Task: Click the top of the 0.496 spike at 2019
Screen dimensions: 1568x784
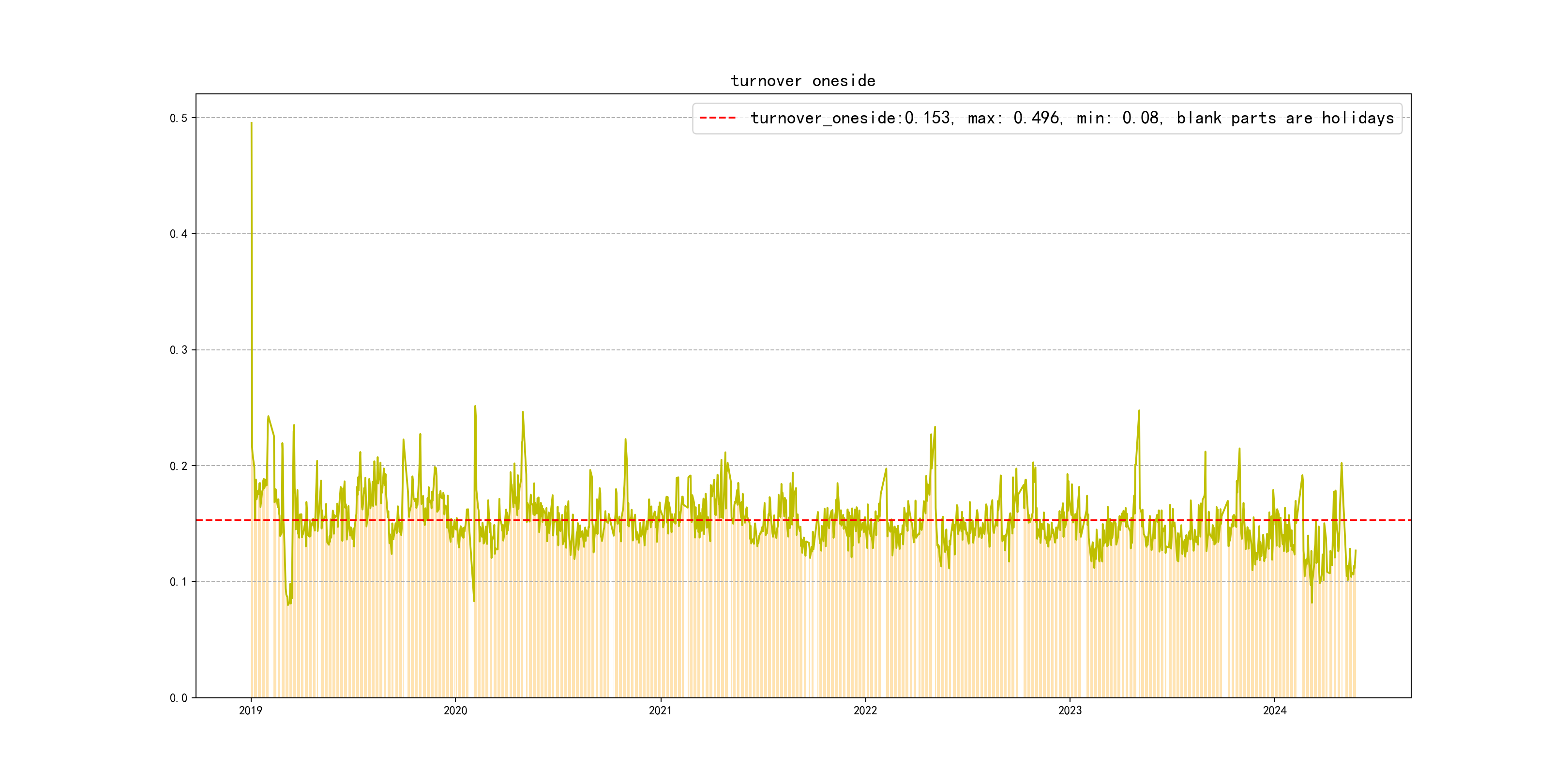Action: pyautogui.click(x=251, y=123)
